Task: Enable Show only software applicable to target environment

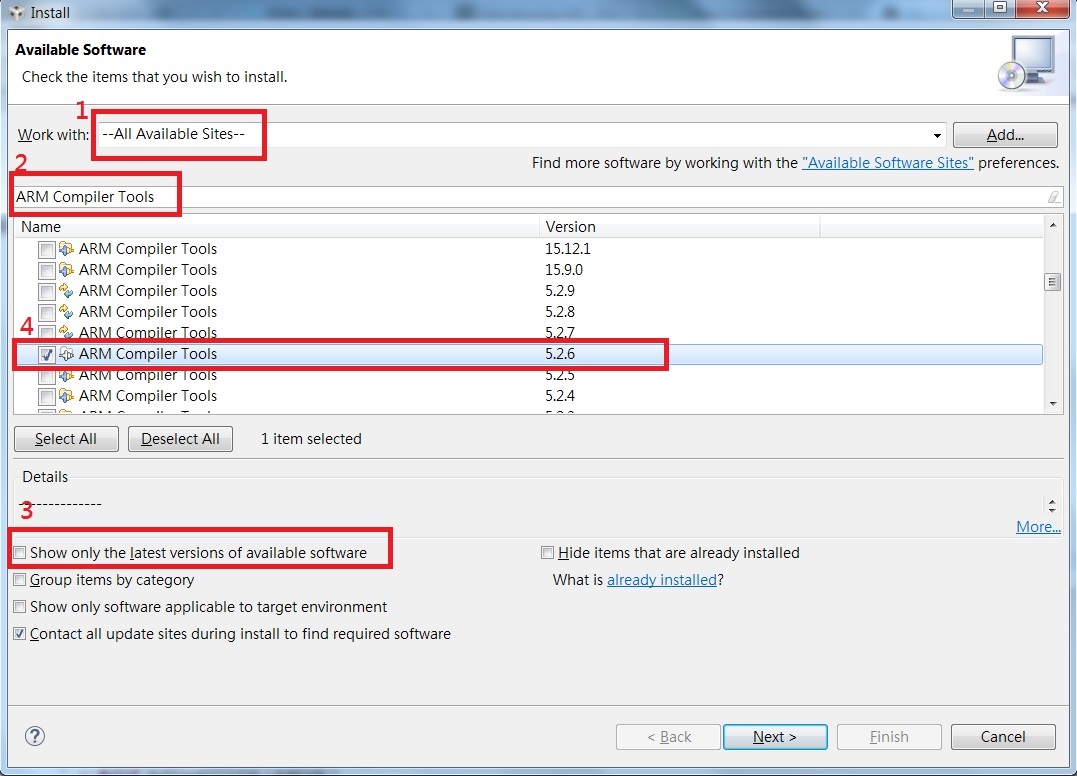Action: (20, 607)
